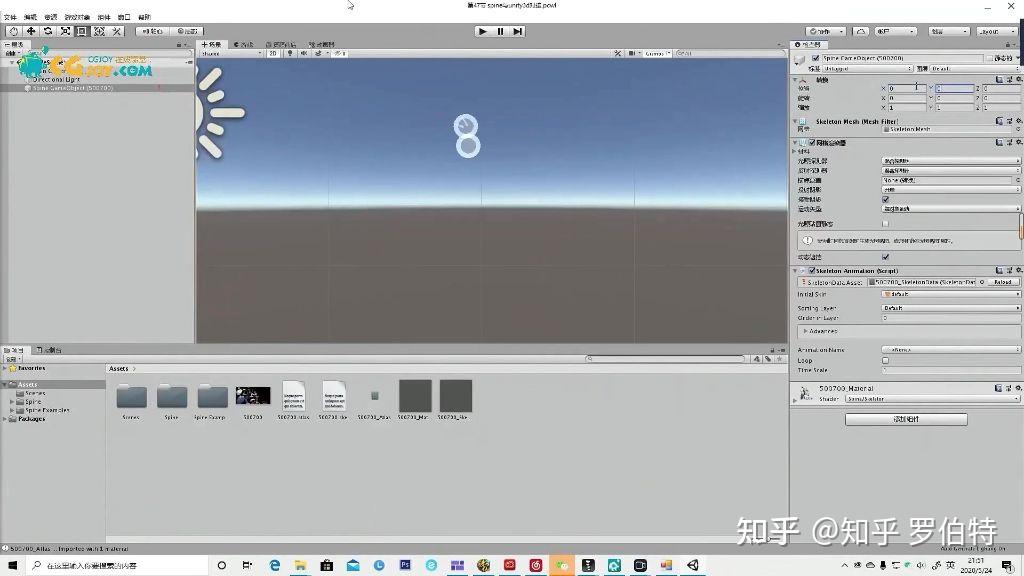Disable the Skeleton Animation component checkbox
This screenshot has width=1024, height=576.
pos(813,270)
